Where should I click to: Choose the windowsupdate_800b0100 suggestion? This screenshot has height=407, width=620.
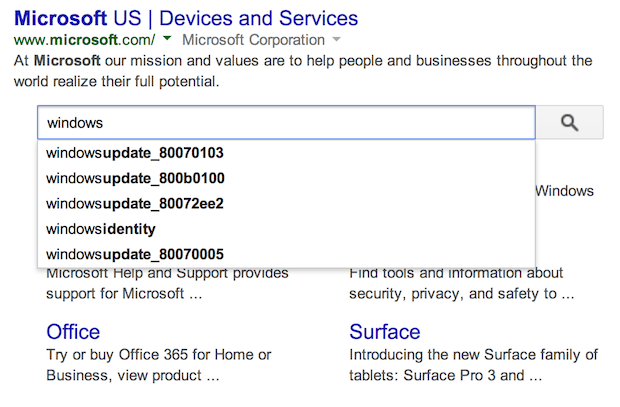coord(135,178)
